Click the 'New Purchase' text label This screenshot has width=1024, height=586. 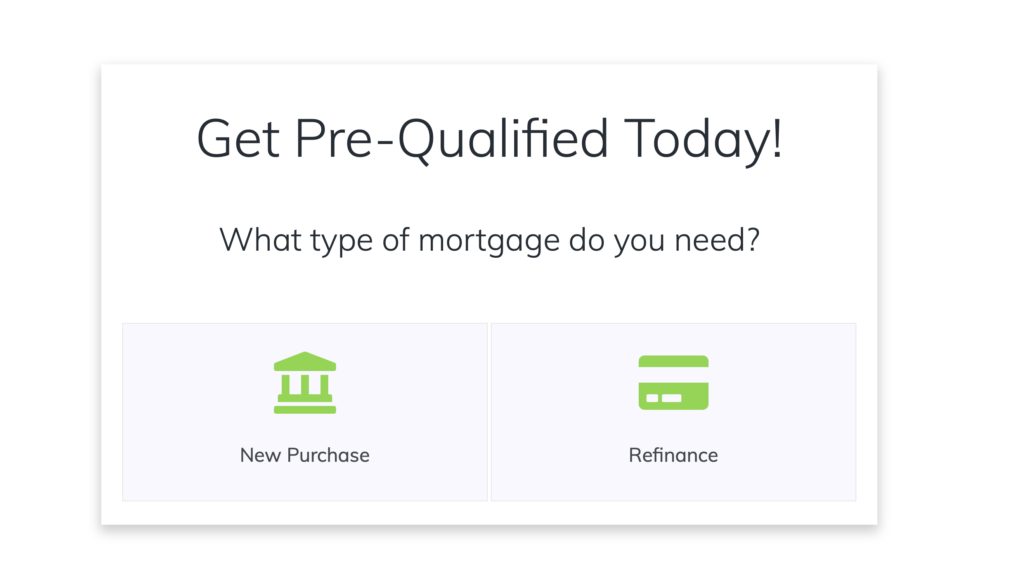click(304, 455)
